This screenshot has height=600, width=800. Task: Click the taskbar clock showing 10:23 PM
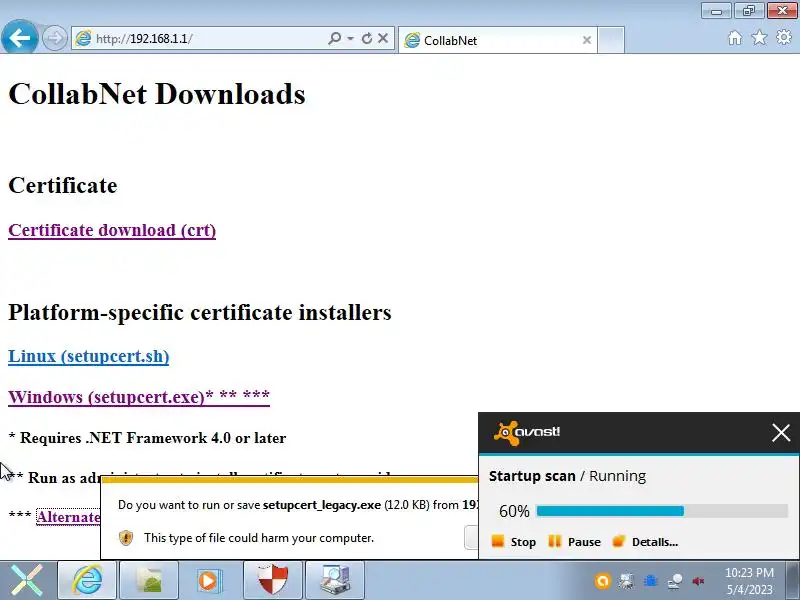[749, 581]
